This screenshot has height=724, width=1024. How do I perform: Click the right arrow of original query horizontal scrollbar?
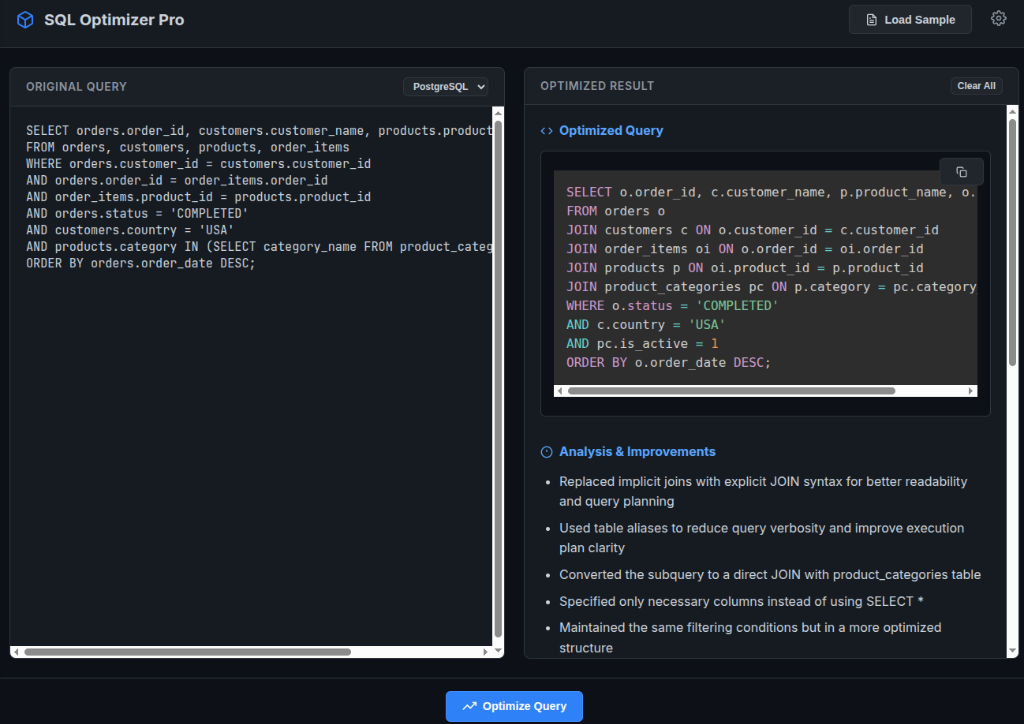(x=485, y=652)
